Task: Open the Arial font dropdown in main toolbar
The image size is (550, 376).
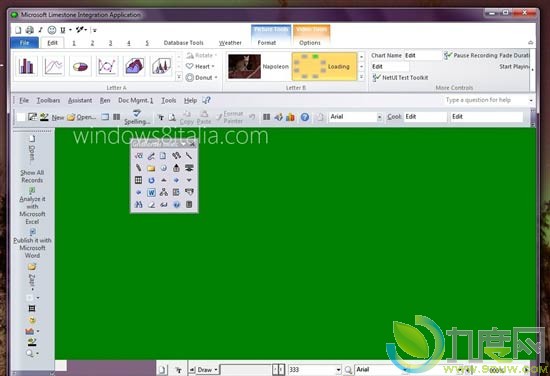Action: coord(380,117)
